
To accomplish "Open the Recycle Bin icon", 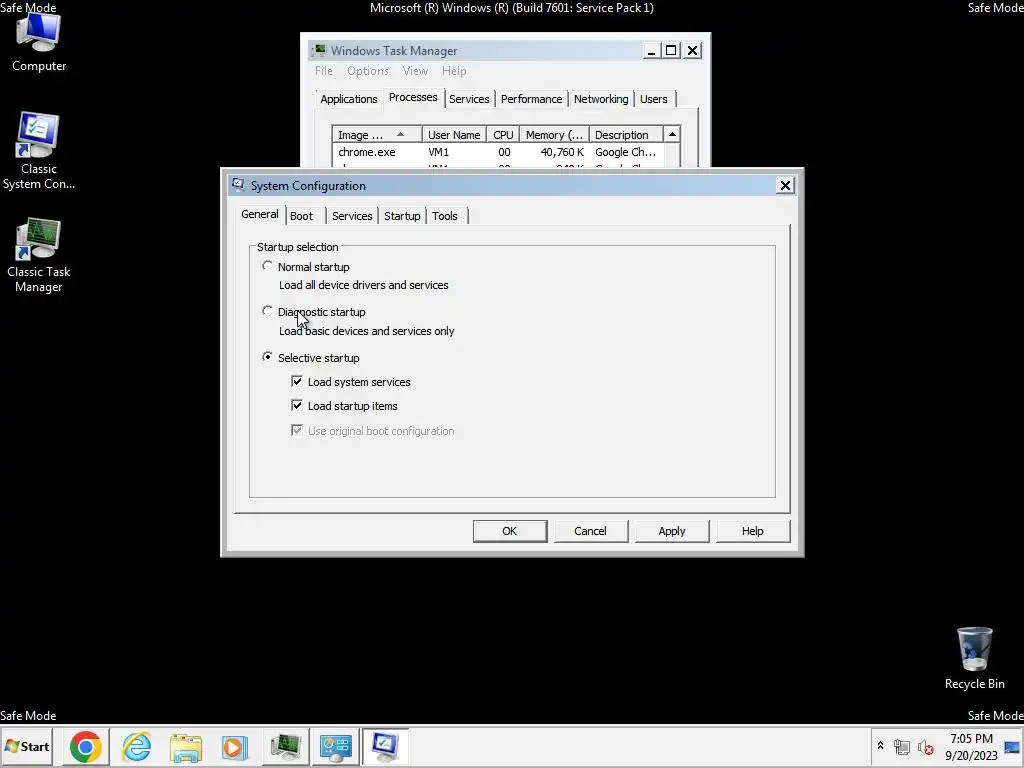I will (974, 658).
